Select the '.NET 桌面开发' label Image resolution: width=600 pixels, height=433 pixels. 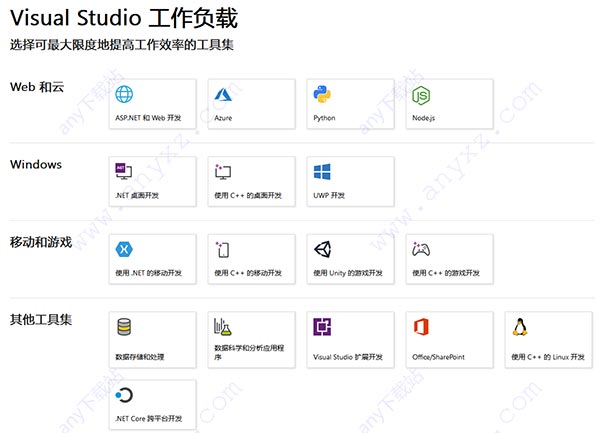137,195
